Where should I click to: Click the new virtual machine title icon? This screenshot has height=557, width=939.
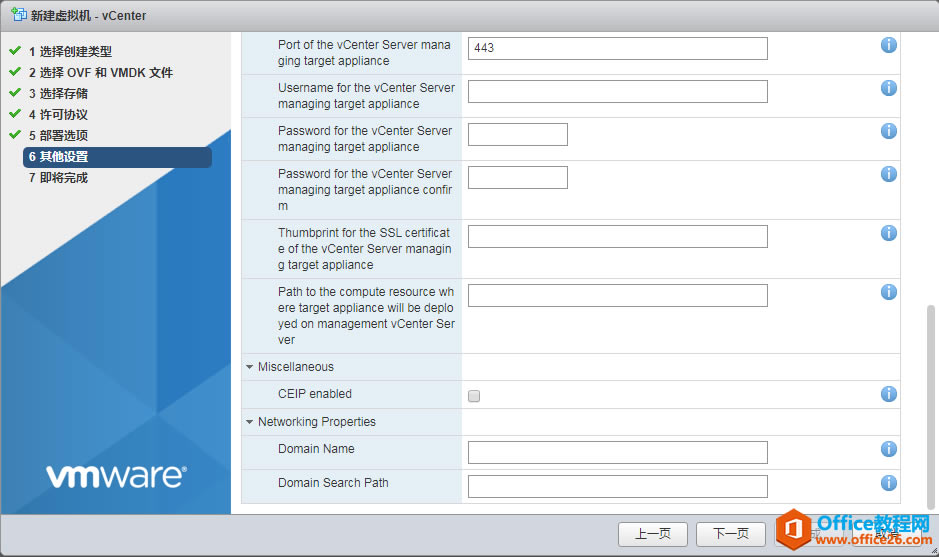19,15
